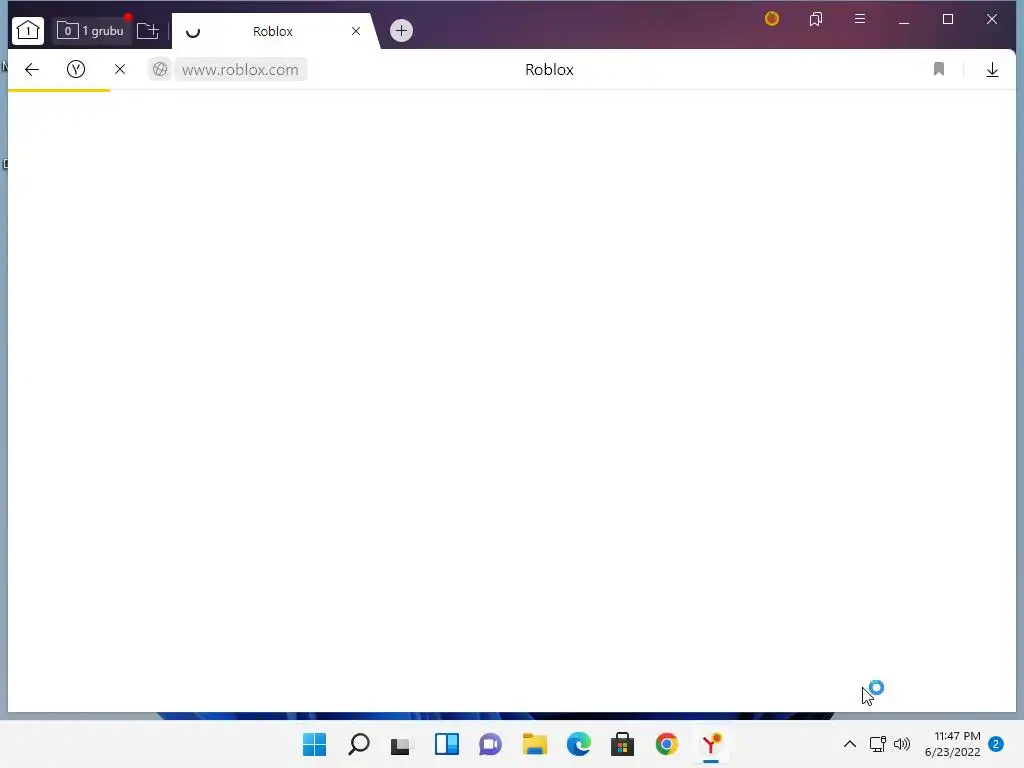Show site connection info globe icon
Image resolution: width=1024 pixels, height=768 pixels.
tap(160, 69)
